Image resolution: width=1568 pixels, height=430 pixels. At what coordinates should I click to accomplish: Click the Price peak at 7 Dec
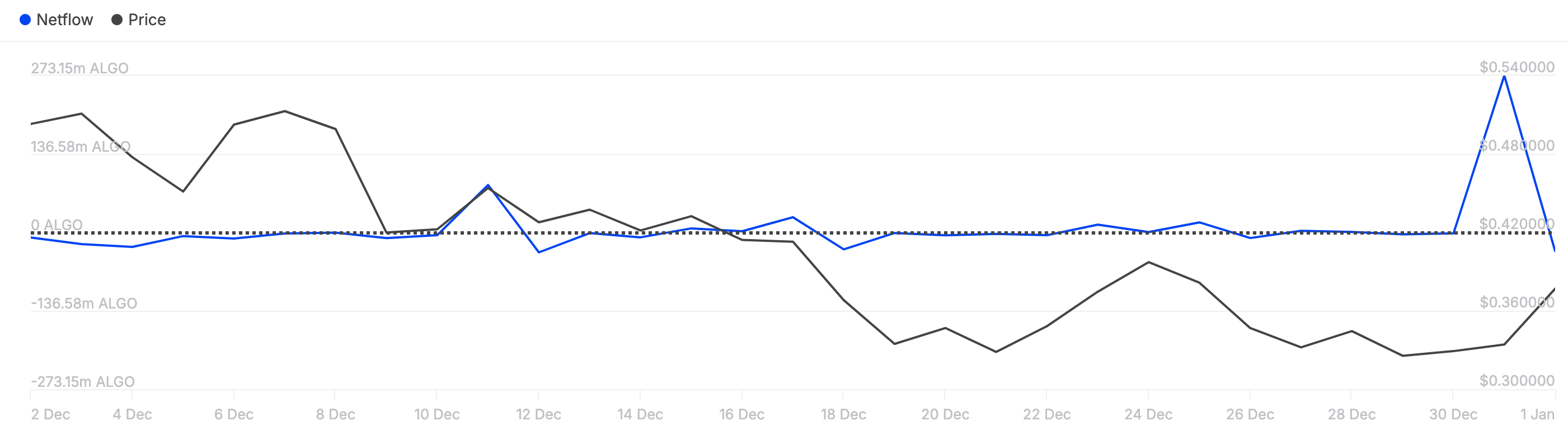(285, 111)
